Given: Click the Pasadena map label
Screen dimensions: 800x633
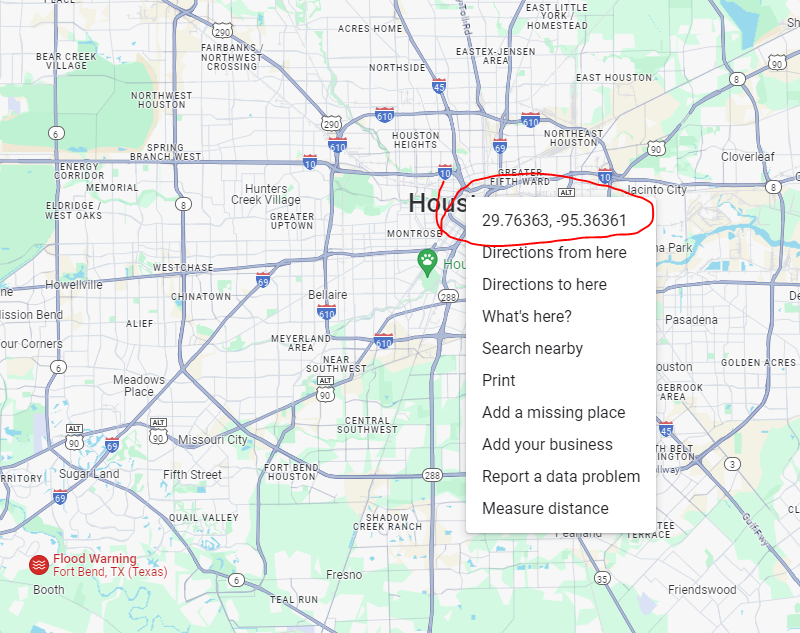Looking at the screenshot, I should pyautogui.click(x=691, y=320).
